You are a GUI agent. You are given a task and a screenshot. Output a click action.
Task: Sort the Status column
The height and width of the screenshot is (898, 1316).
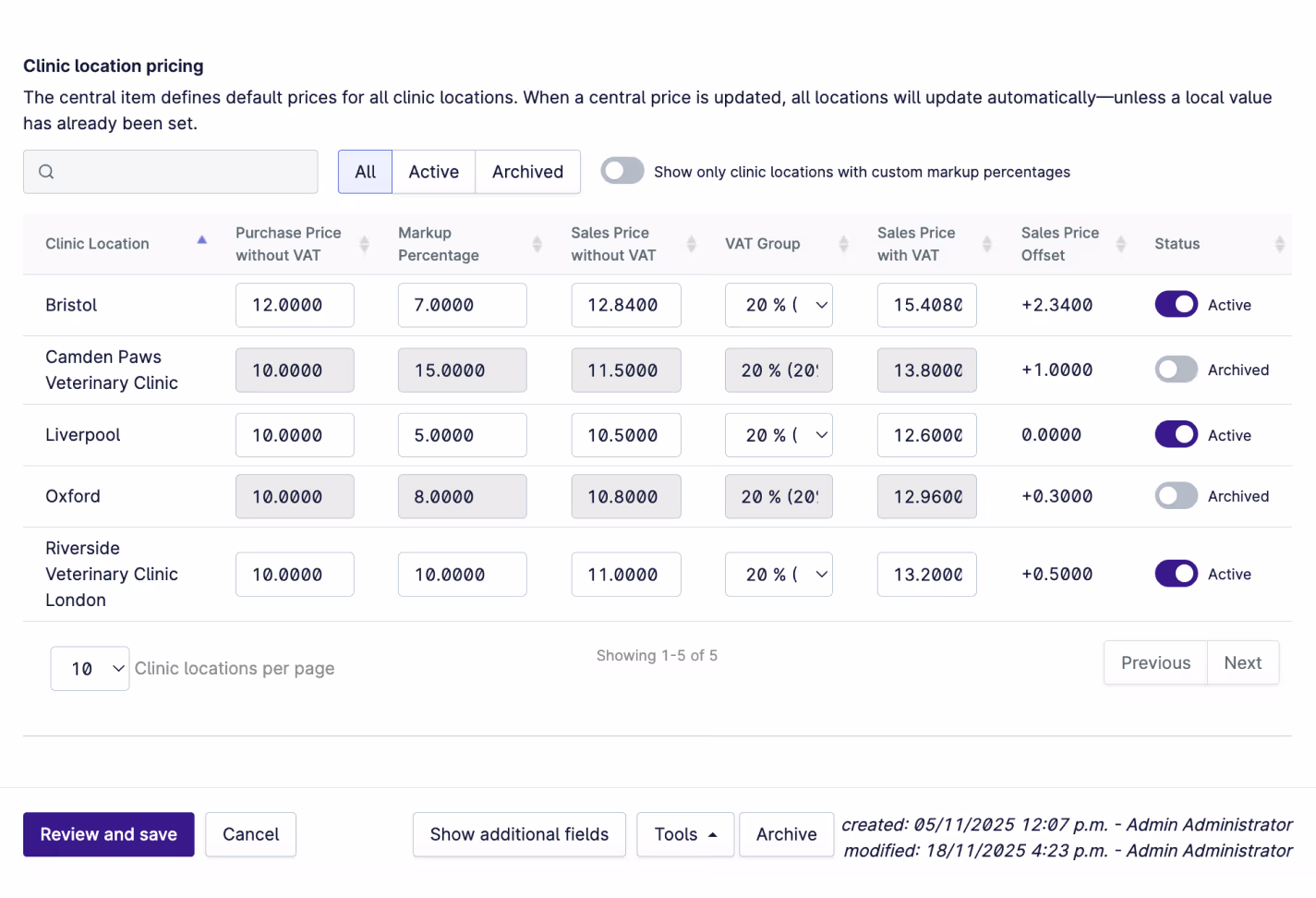(x=1279, y=243)
